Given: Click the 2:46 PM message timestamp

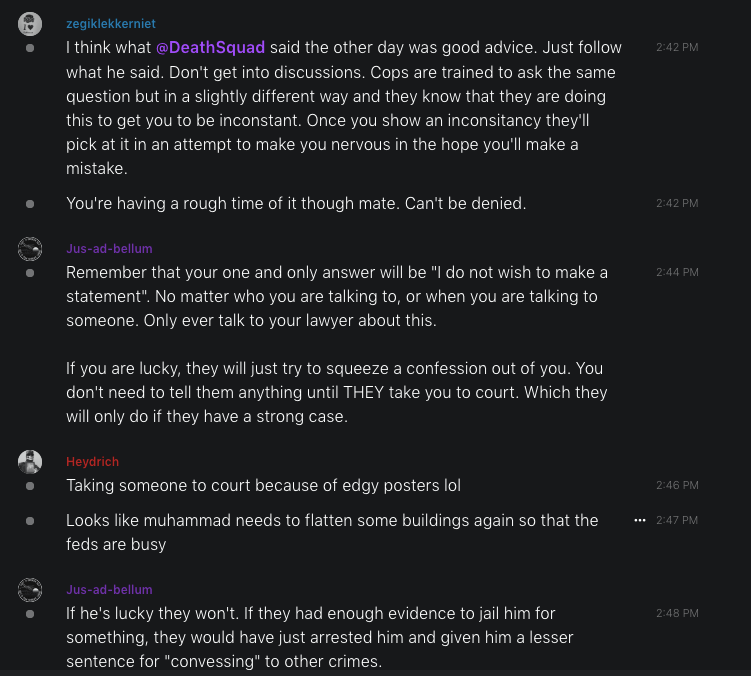Looking at the screenshot, I should [x=677, y=486].
